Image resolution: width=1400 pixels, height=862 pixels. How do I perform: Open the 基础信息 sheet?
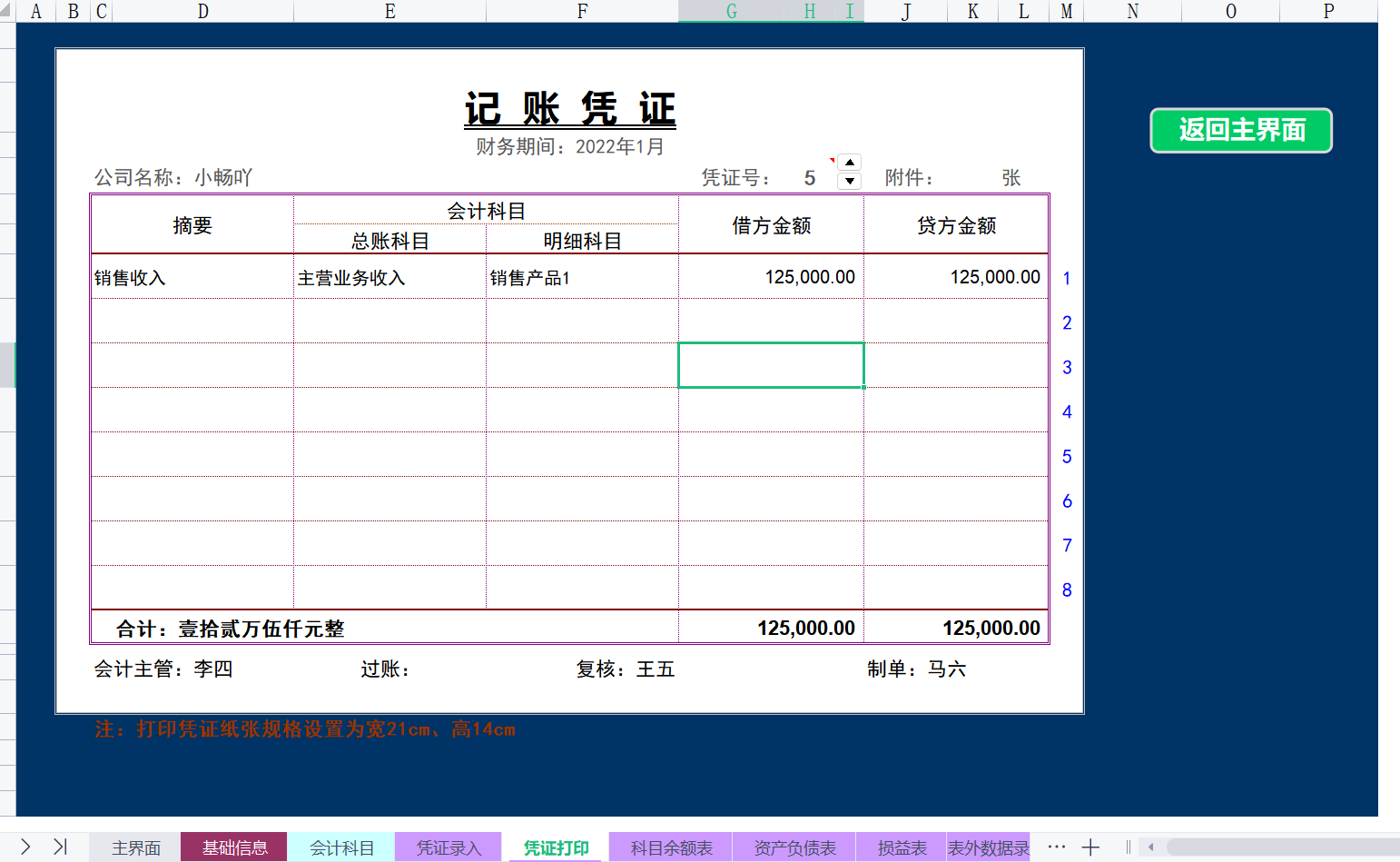[234, 847]
